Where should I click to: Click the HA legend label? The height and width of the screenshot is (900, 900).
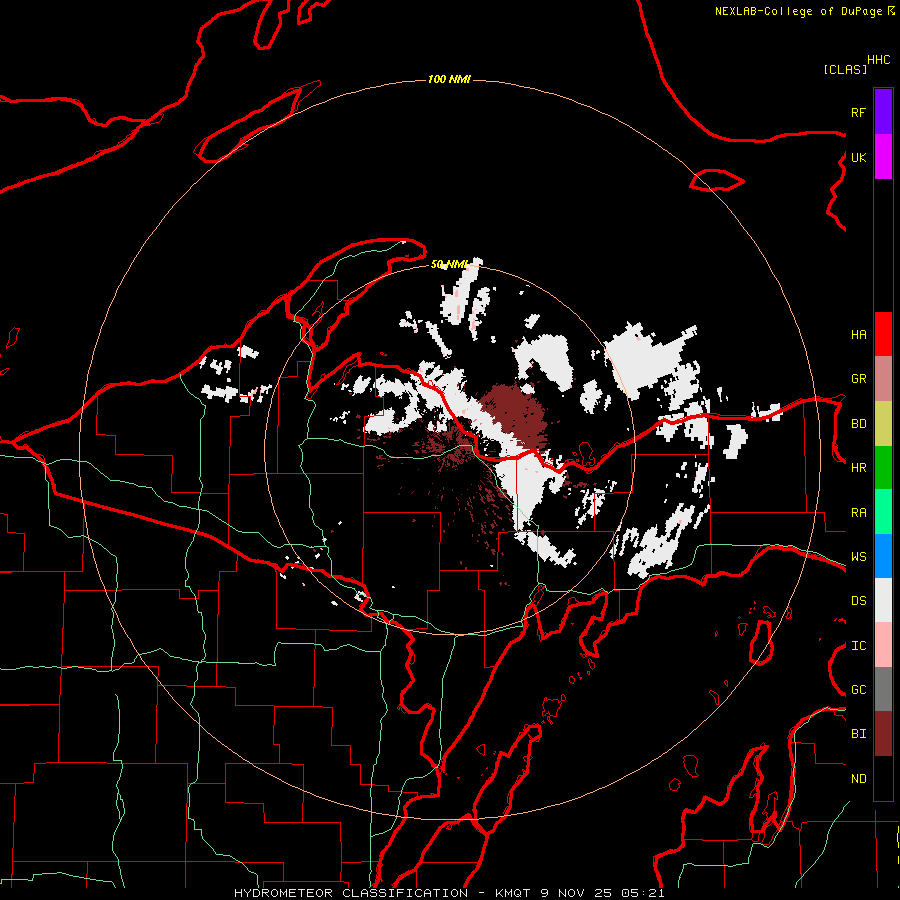point(858,335)
